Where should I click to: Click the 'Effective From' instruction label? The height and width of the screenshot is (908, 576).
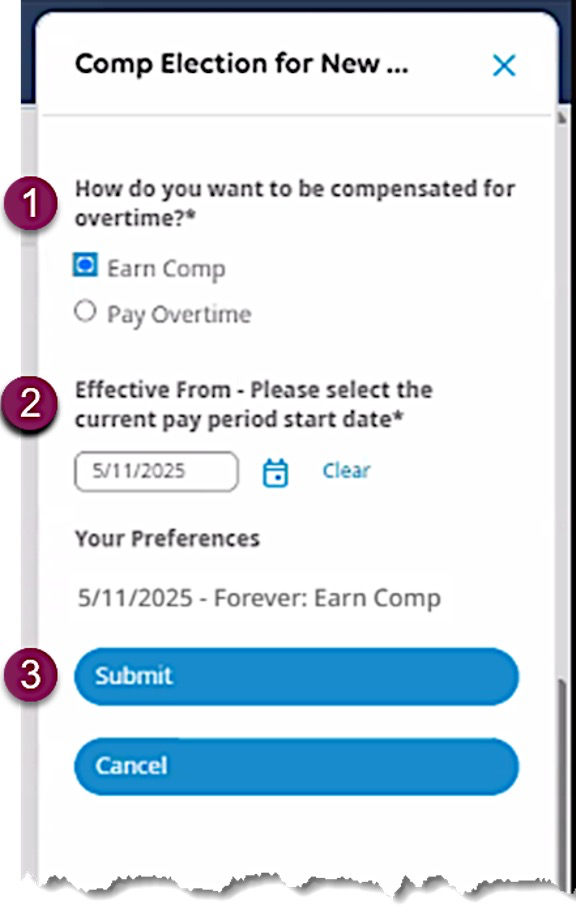[254, 404]
